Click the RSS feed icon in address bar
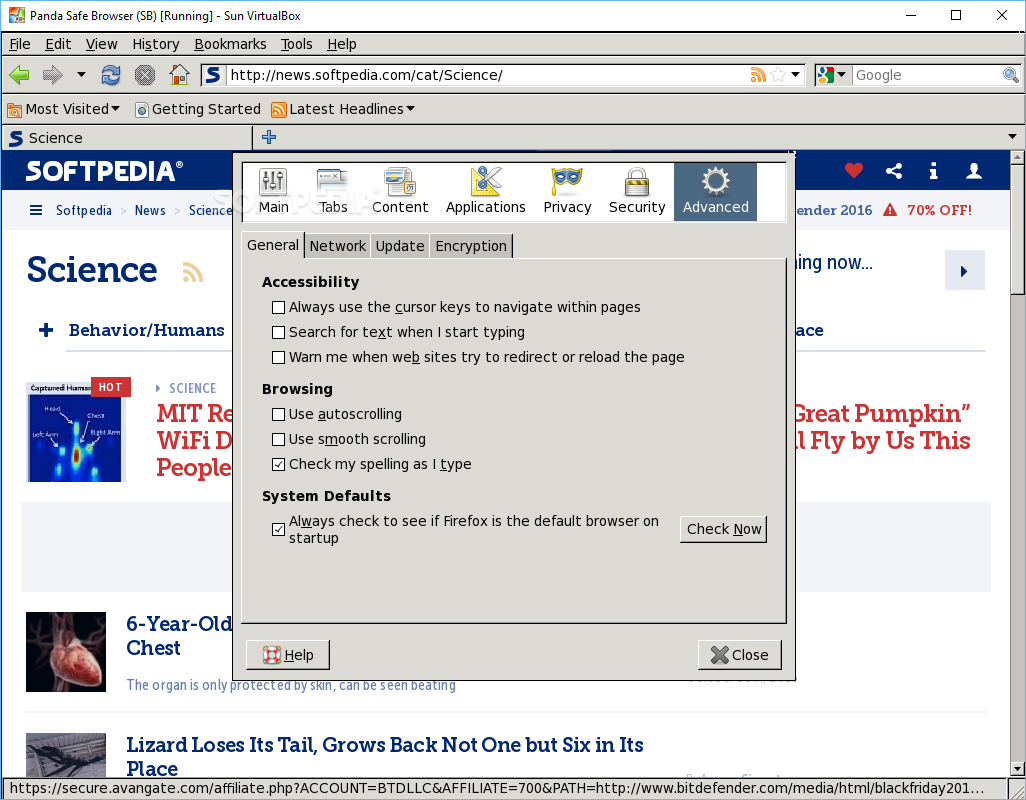Screen dimensions: 1026x800 [758, 75]
